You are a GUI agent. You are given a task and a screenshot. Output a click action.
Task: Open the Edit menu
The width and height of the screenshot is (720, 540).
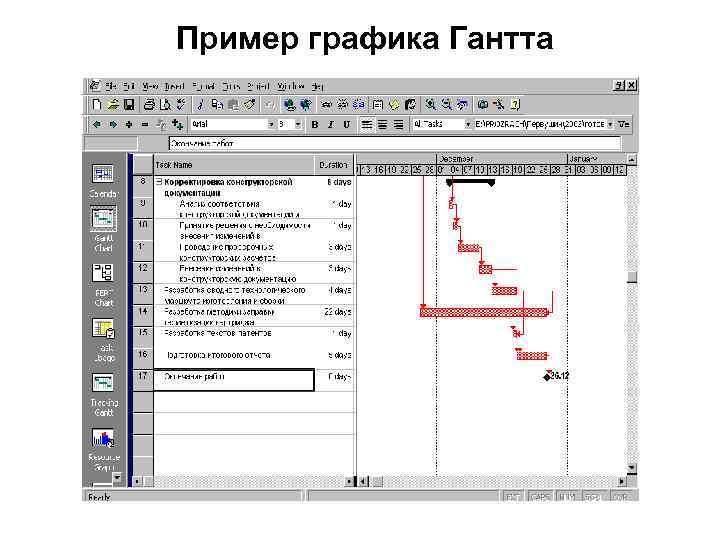coord(129,86)
